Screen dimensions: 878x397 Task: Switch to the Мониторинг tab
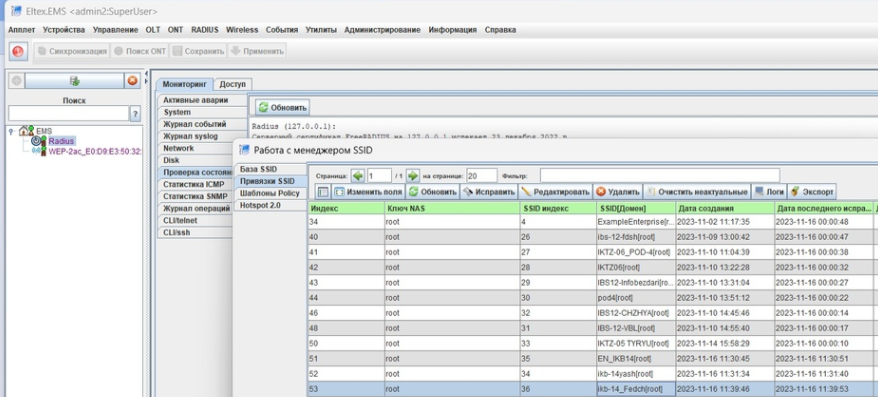[184, 84]
